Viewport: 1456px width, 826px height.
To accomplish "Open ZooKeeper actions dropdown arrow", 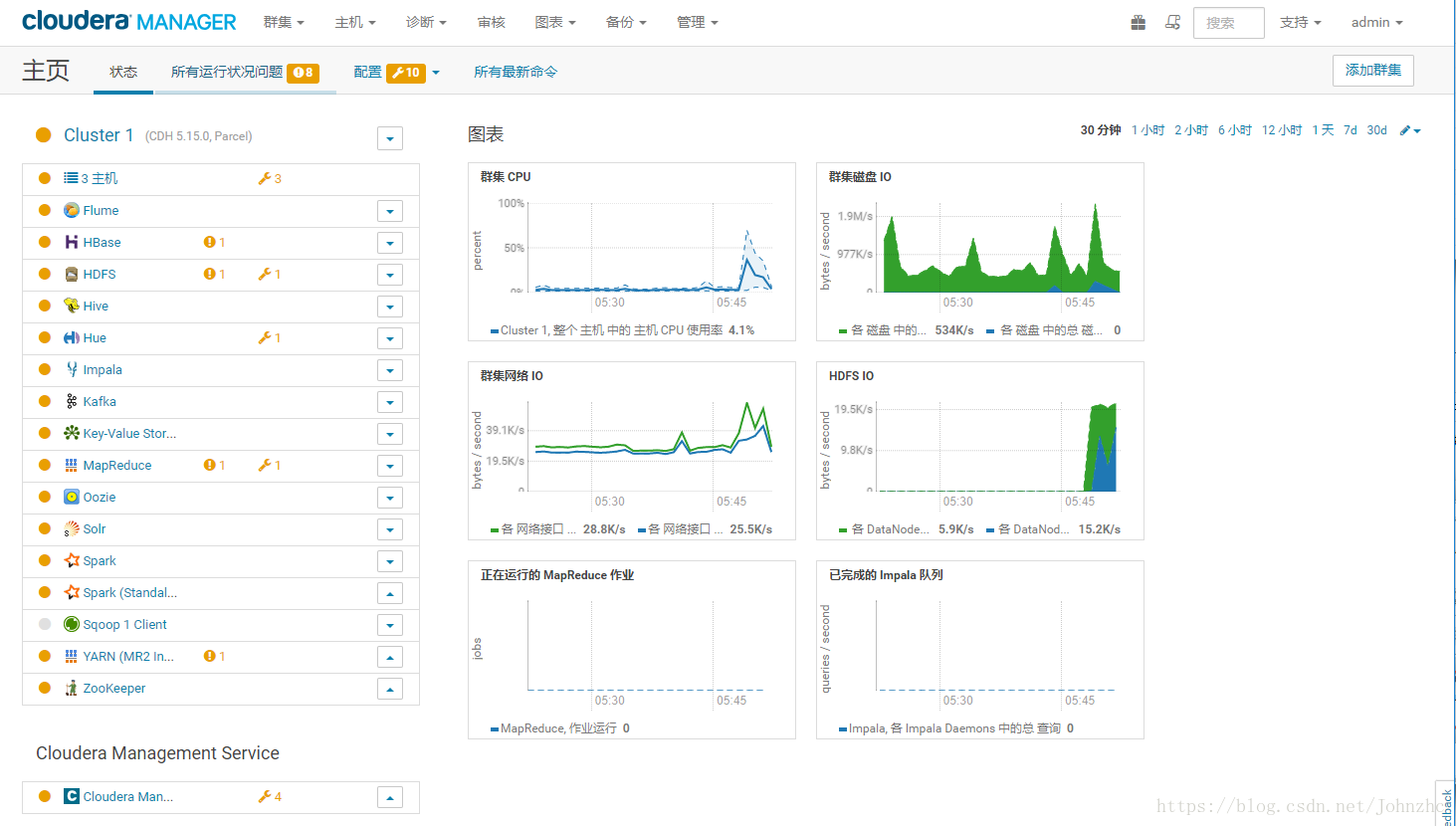I will (x=390, y=689).
